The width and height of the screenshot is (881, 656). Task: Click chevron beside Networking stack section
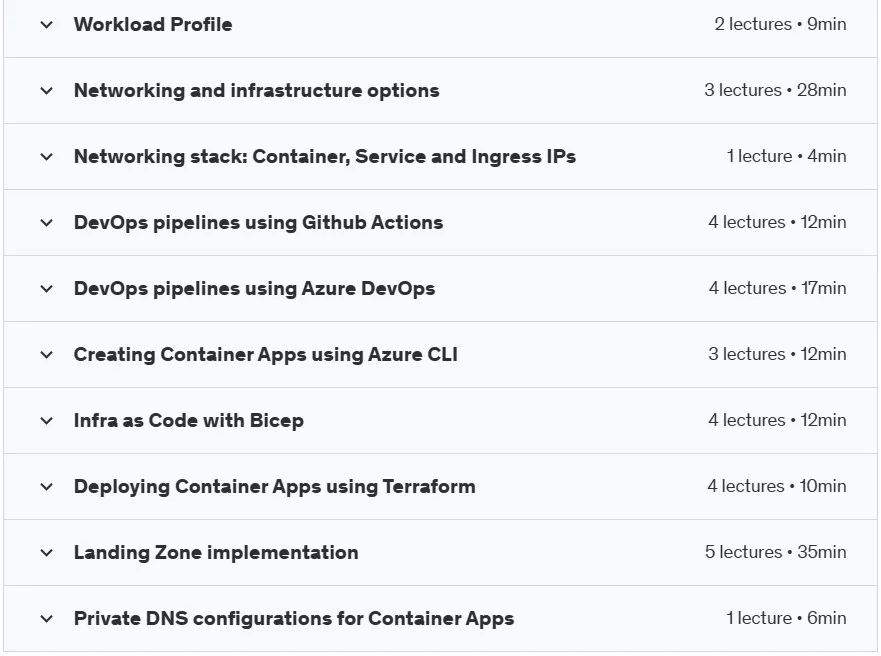(47, 157)
